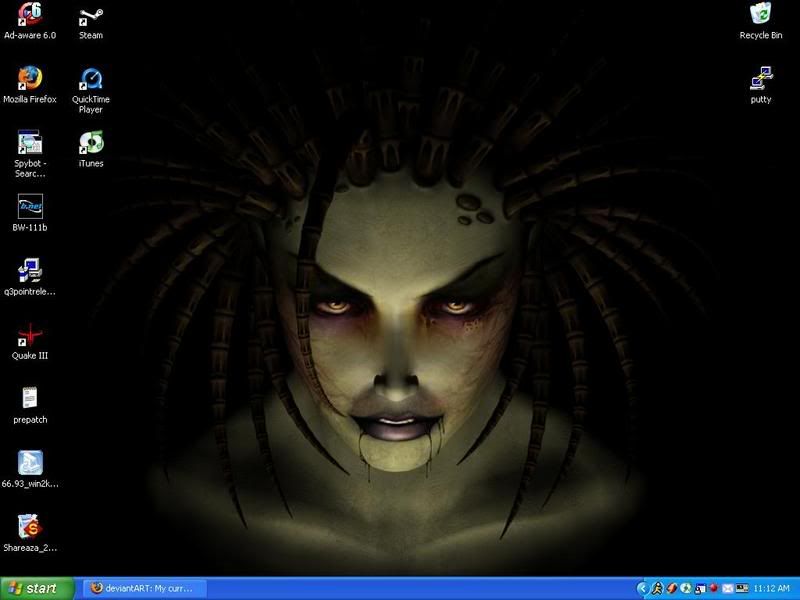
Task: Expand hidden system tray icons
Action: 642,589
